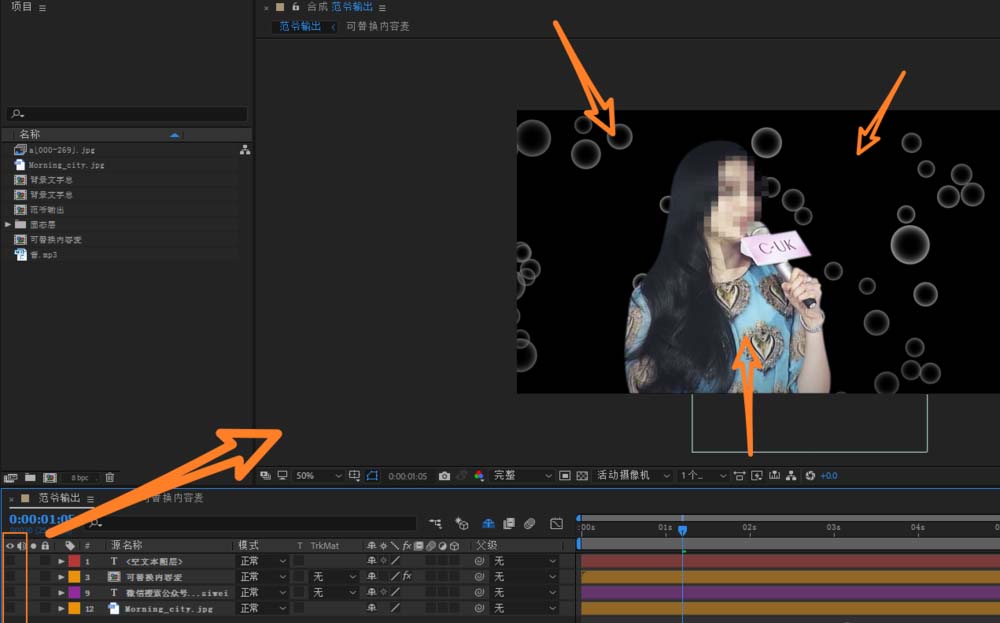Open the graph editor icon in timeline
The height and width of the screenshot is (623, 1000).
point(556,524)
